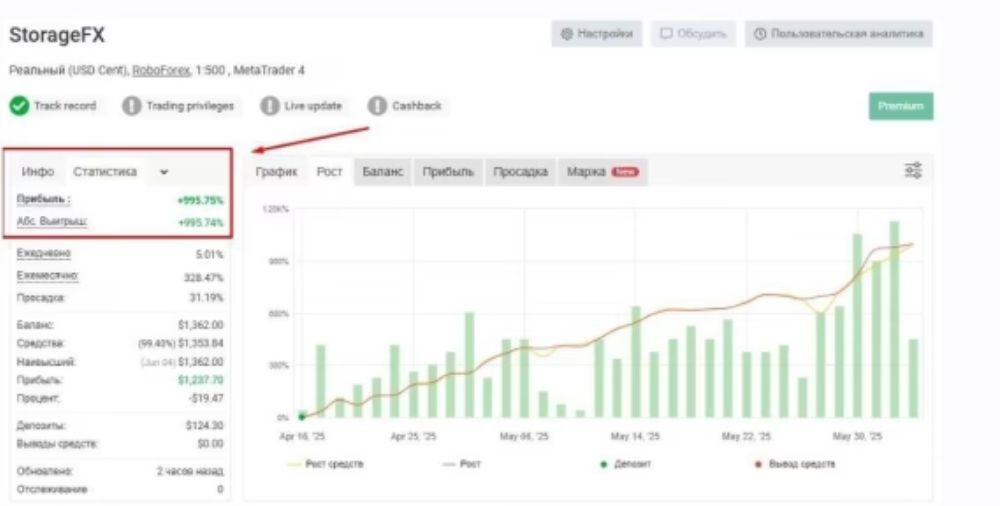Click the Trading privileges warning icon
The image size is (1000, 506).
coord(132,105)
